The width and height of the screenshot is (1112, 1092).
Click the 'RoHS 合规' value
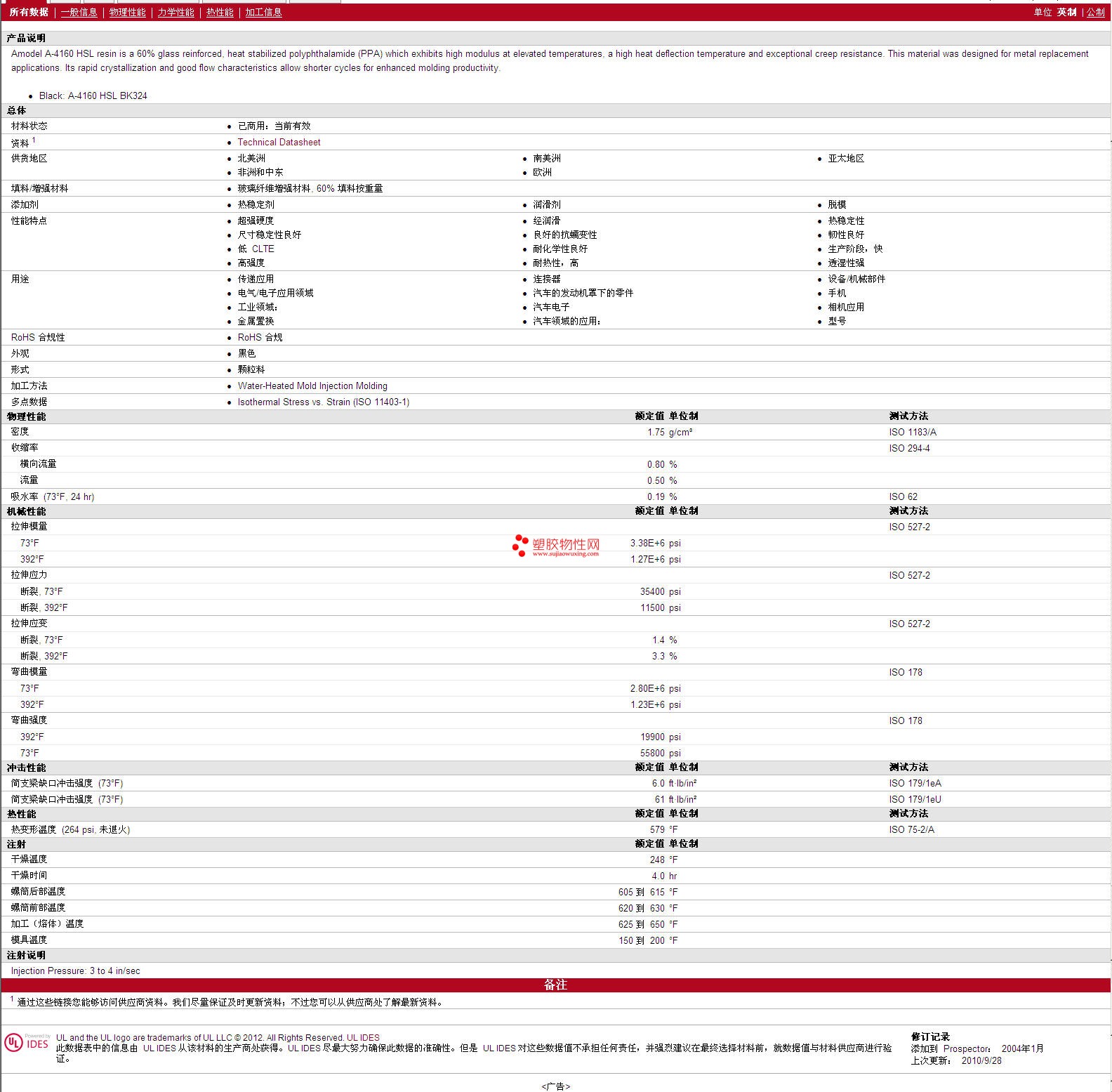[x=260, y=337]
